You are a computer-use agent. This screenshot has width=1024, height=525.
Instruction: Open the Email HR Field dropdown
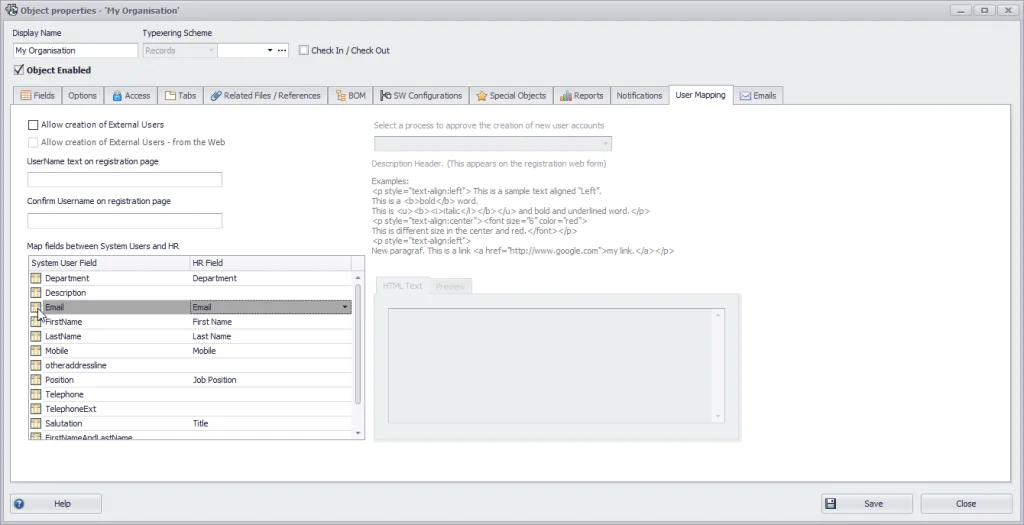(345, 307)
